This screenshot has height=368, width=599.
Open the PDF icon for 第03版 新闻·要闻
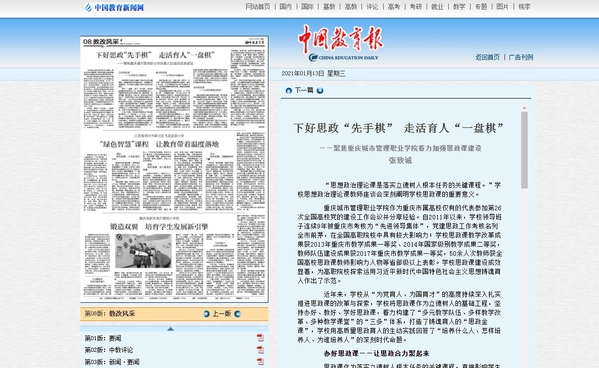pyautogui.click(x=260, y=362)
